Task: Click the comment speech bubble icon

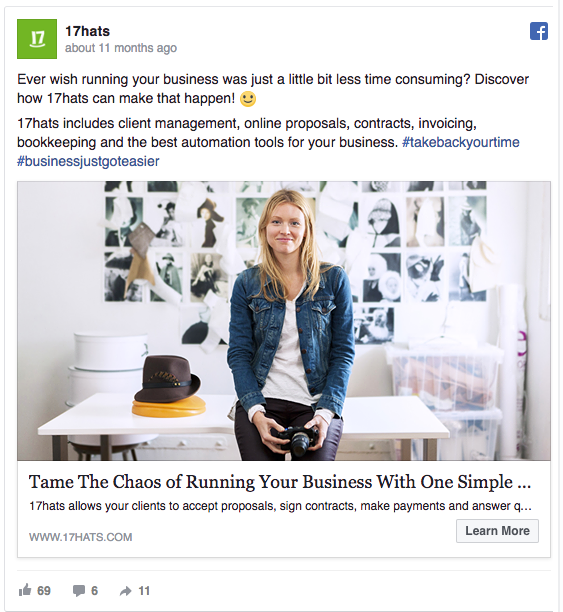Action: tap(79, 591)
